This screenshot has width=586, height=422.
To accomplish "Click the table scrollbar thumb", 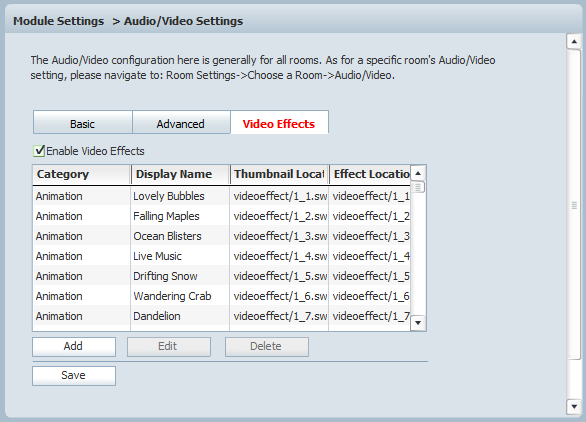I will click(418, 187).
